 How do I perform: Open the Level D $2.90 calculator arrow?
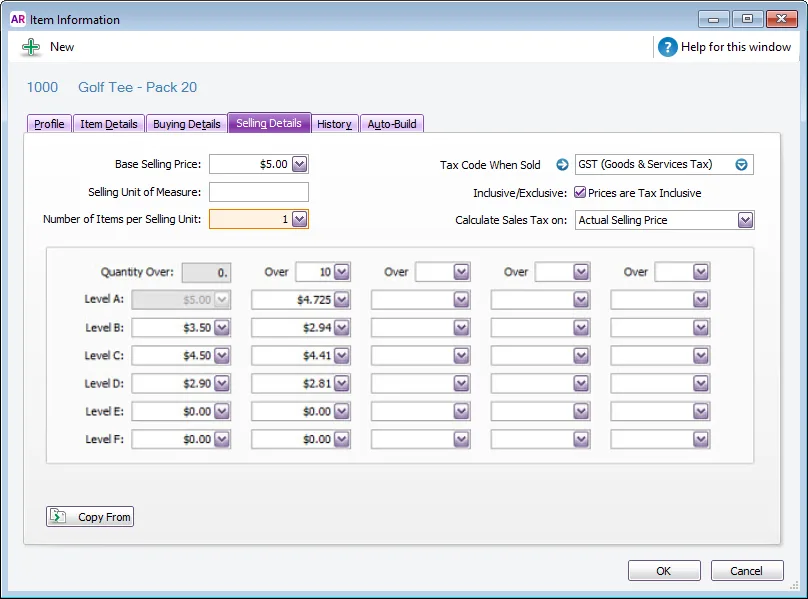222,383
